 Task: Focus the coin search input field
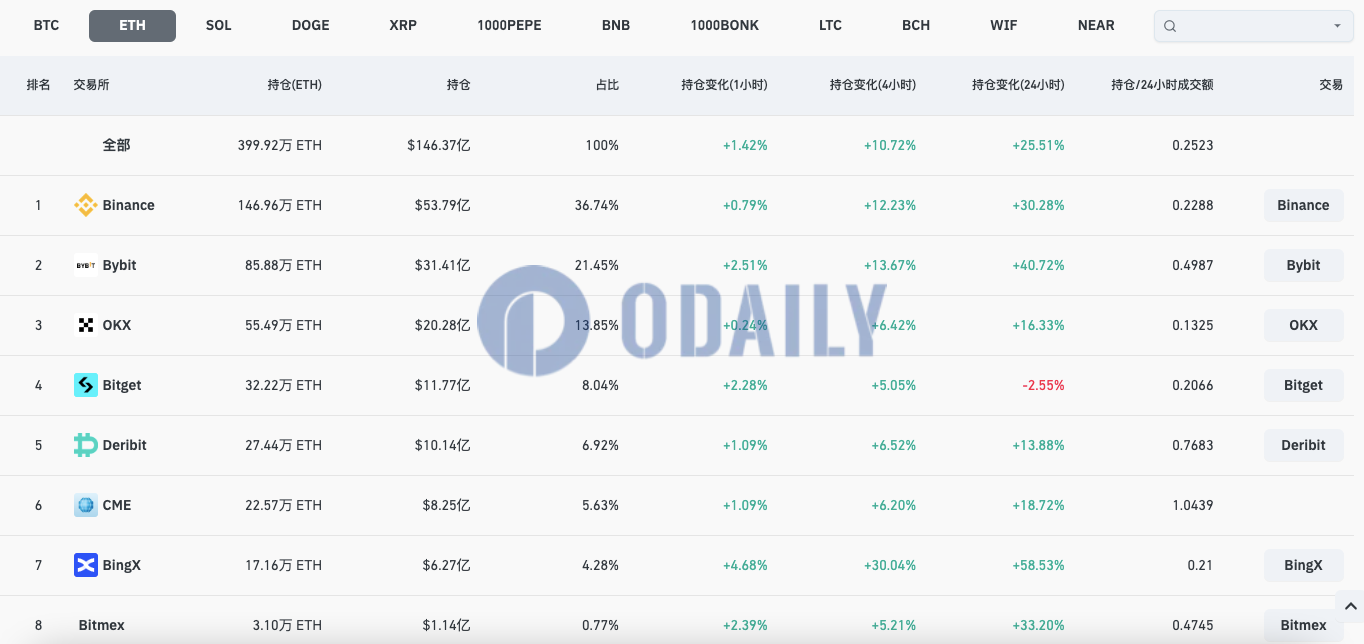1254,27
